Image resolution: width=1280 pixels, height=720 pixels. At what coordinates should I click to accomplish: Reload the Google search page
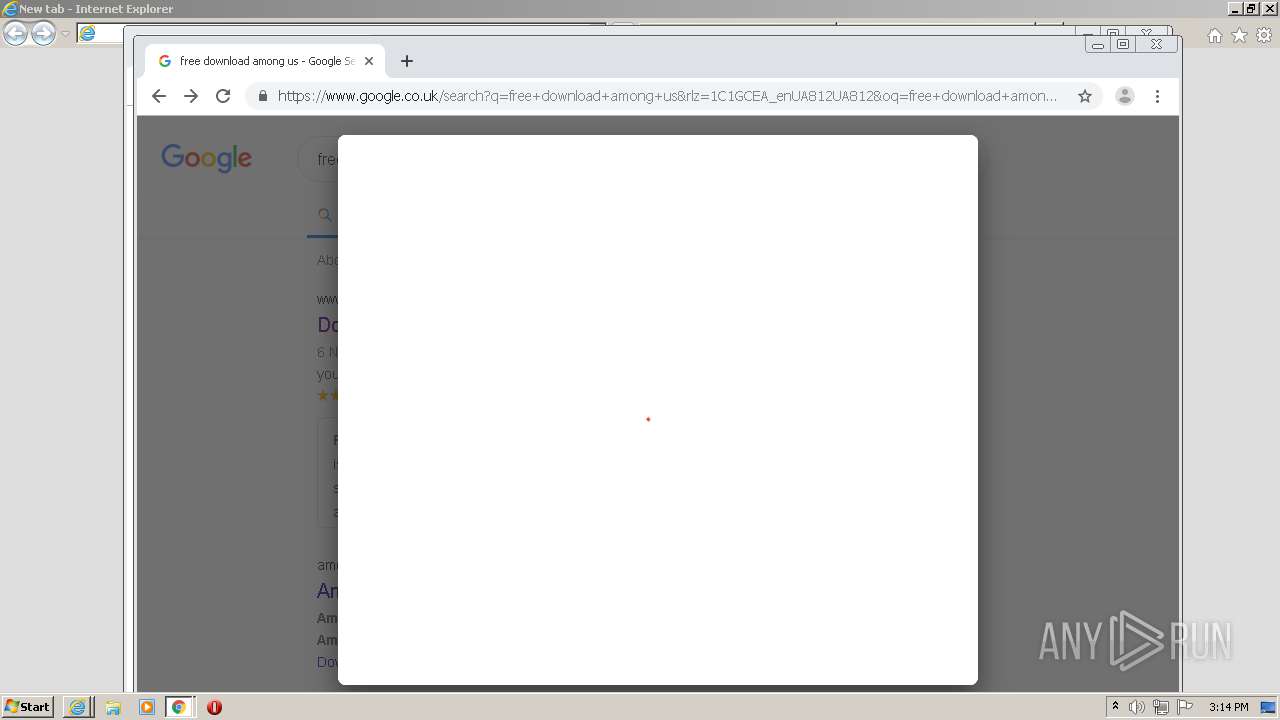point(223,96)
